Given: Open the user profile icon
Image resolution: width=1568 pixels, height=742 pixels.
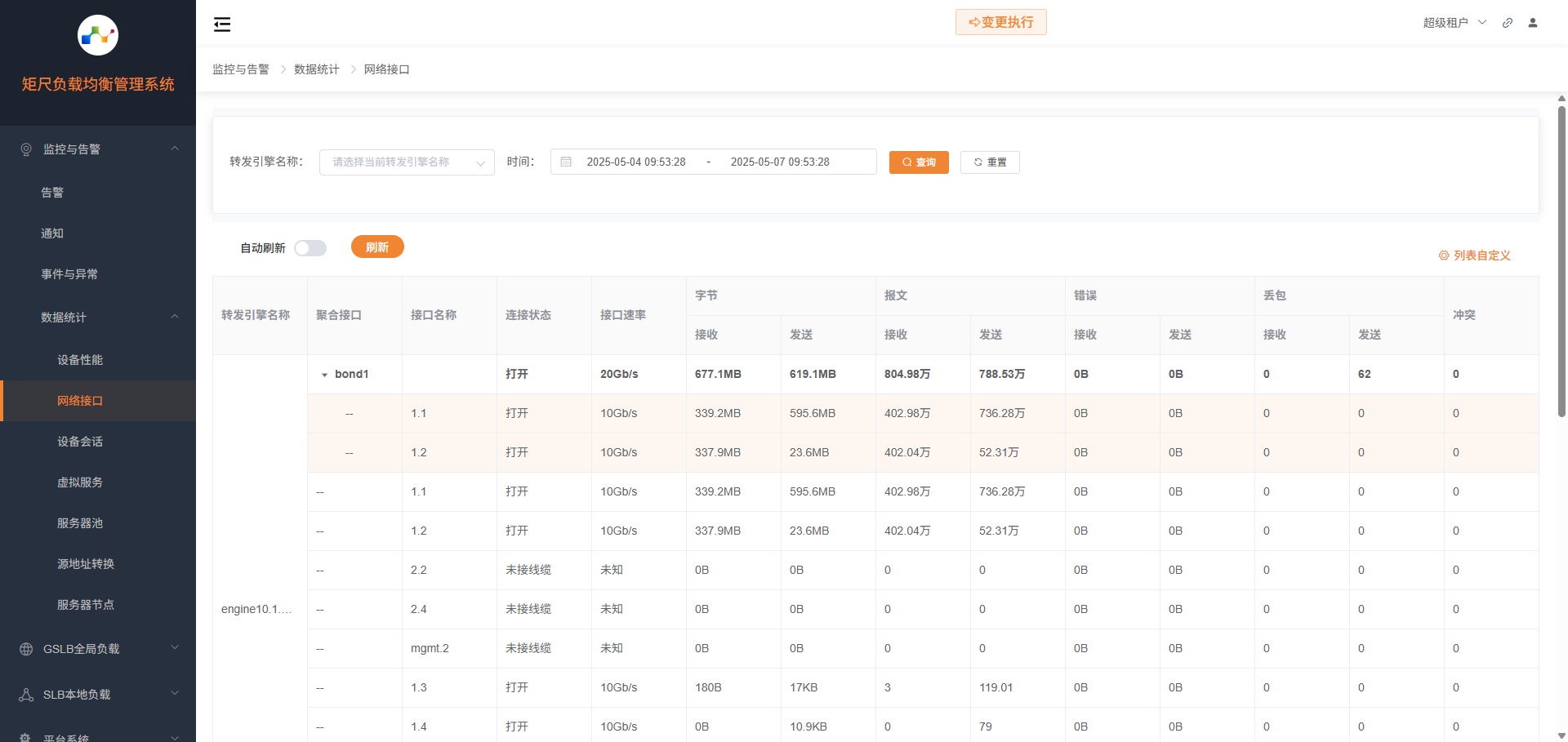Looking at the screenshot, I should (1533, 23).
